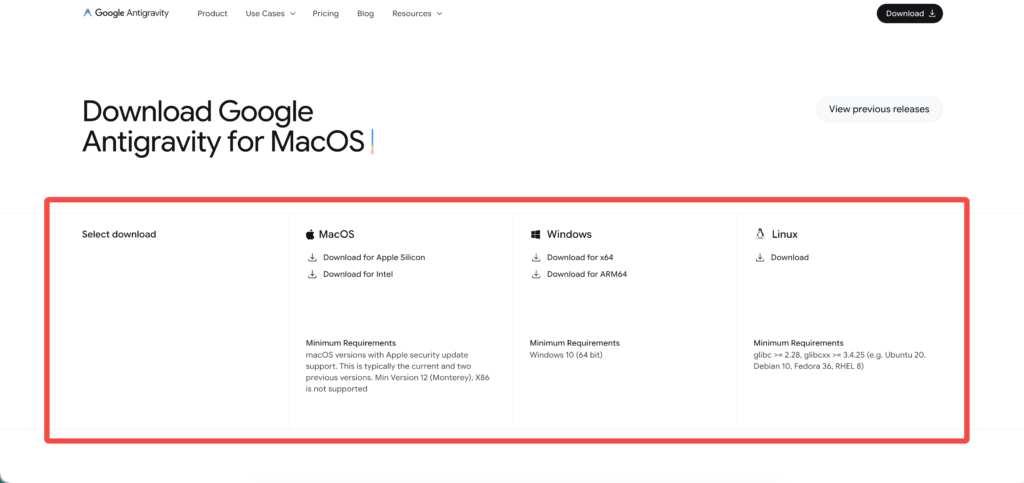
Task: Click the Linux penguin icon
Action: (x=760, y=234)
